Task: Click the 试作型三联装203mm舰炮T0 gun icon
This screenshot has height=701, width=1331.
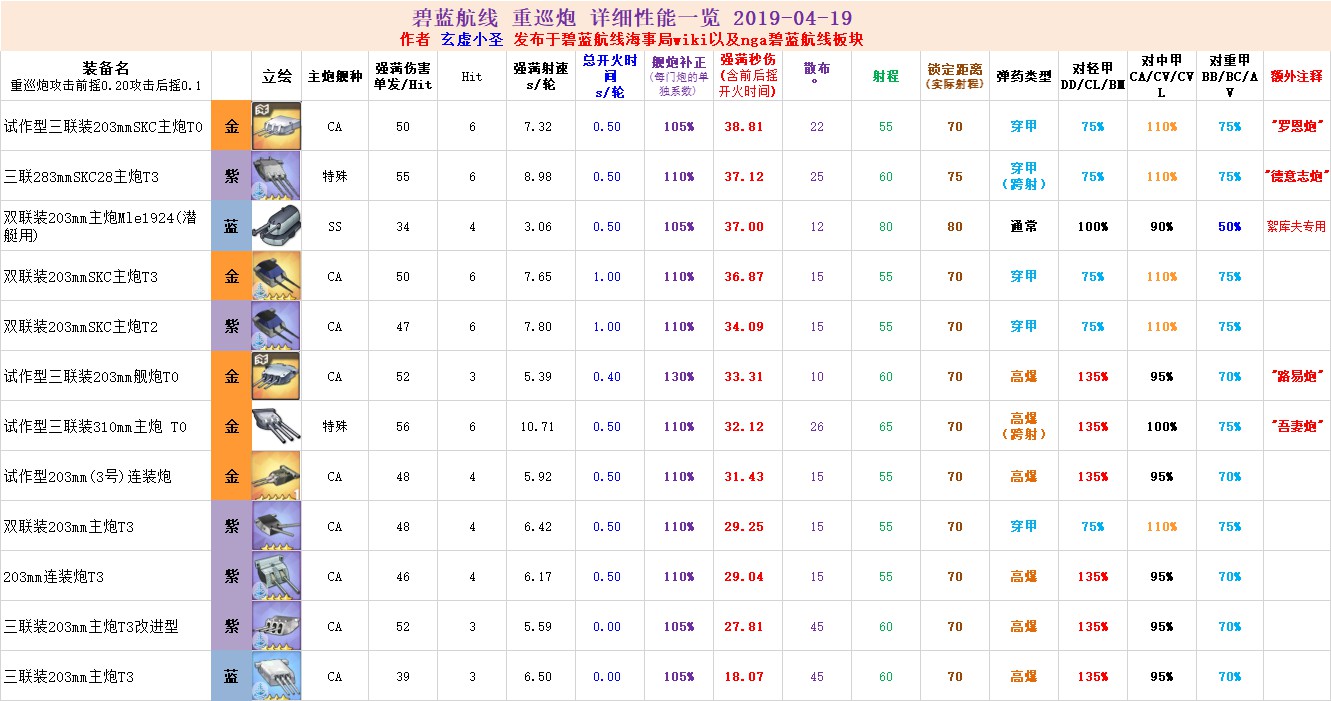Action: point(276,376)
